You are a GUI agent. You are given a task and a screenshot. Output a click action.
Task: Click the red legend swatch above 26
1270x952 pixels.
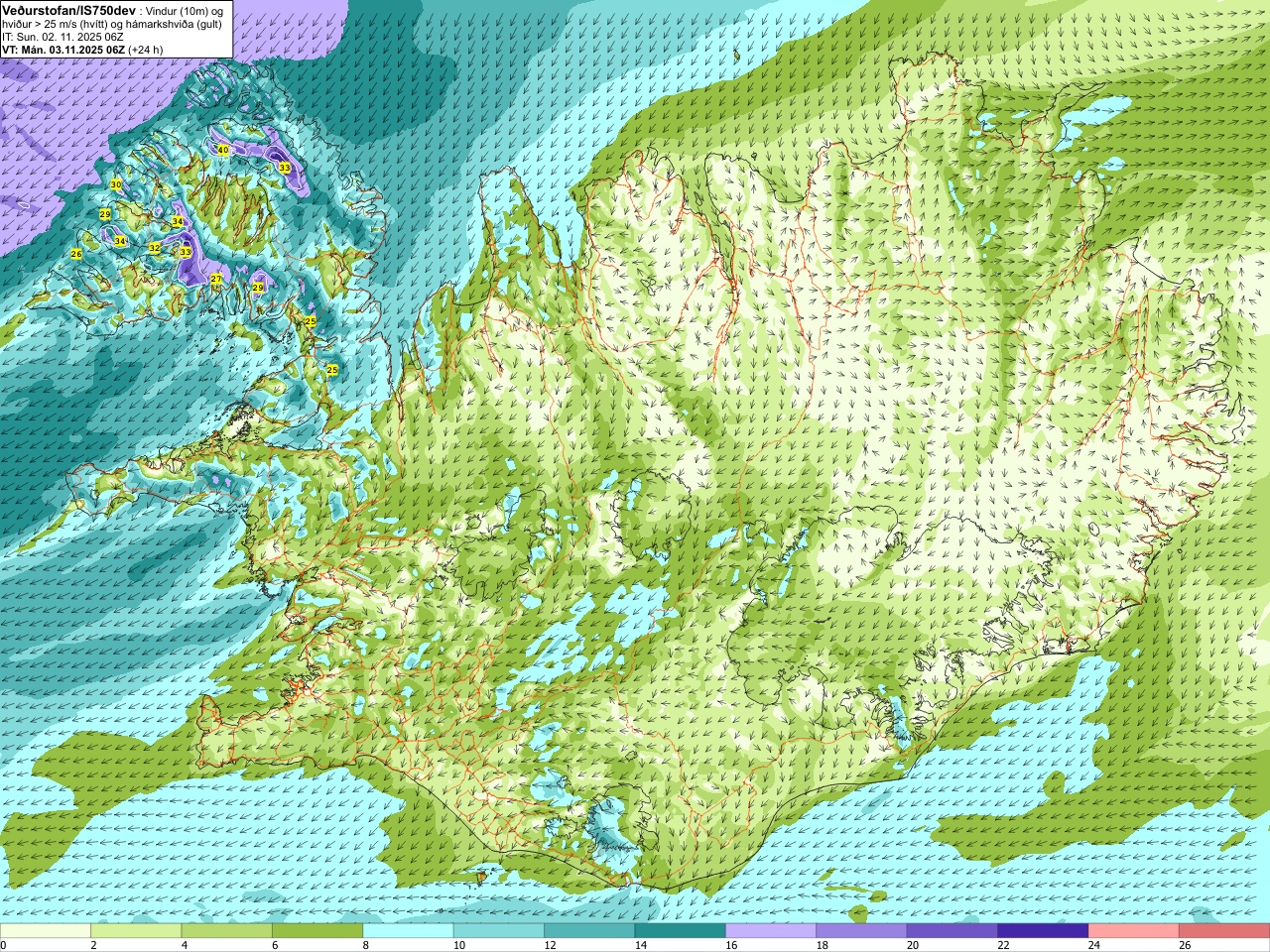pos(1224,931)
